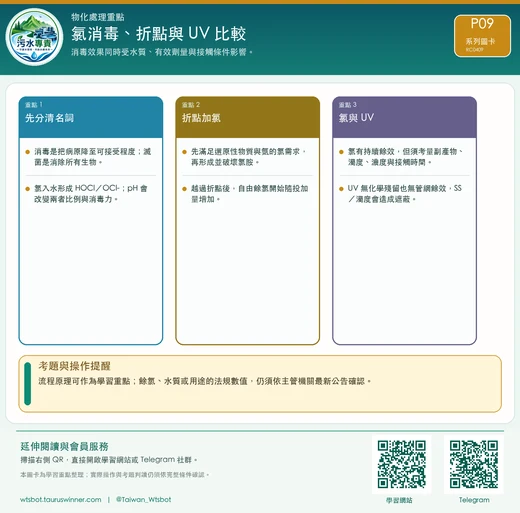Click the line starting 掃描右側 QR
520x513 pixels.
[109, 460]
